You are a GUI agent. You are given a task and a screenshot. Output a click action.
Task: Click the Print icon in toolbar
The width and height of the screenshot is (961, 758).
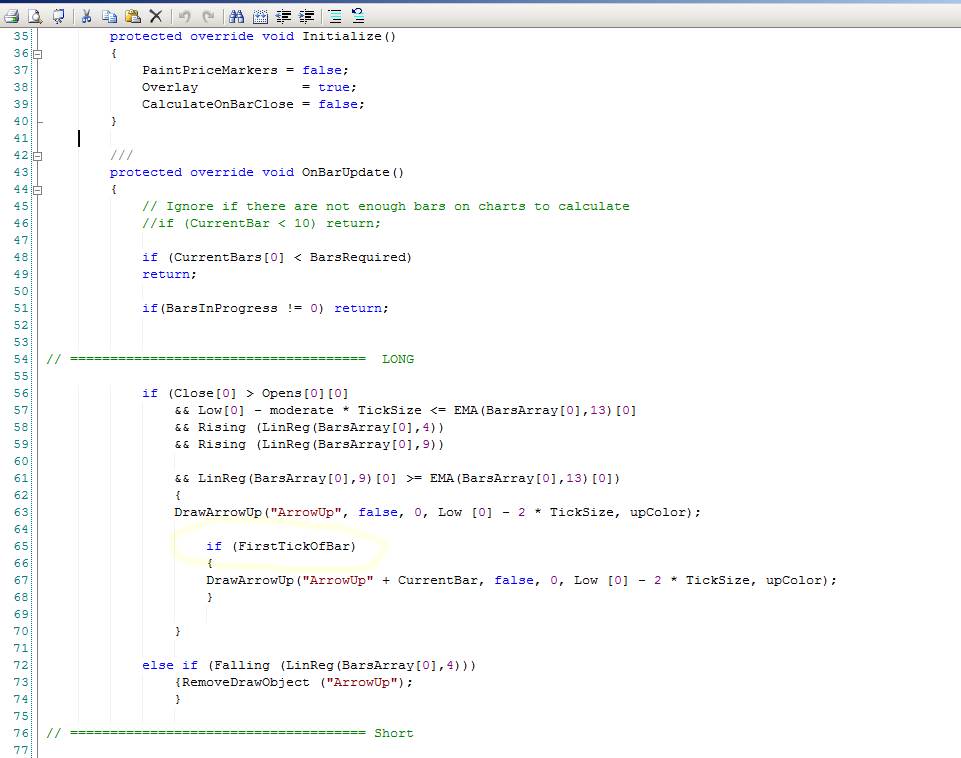[12, 17]
